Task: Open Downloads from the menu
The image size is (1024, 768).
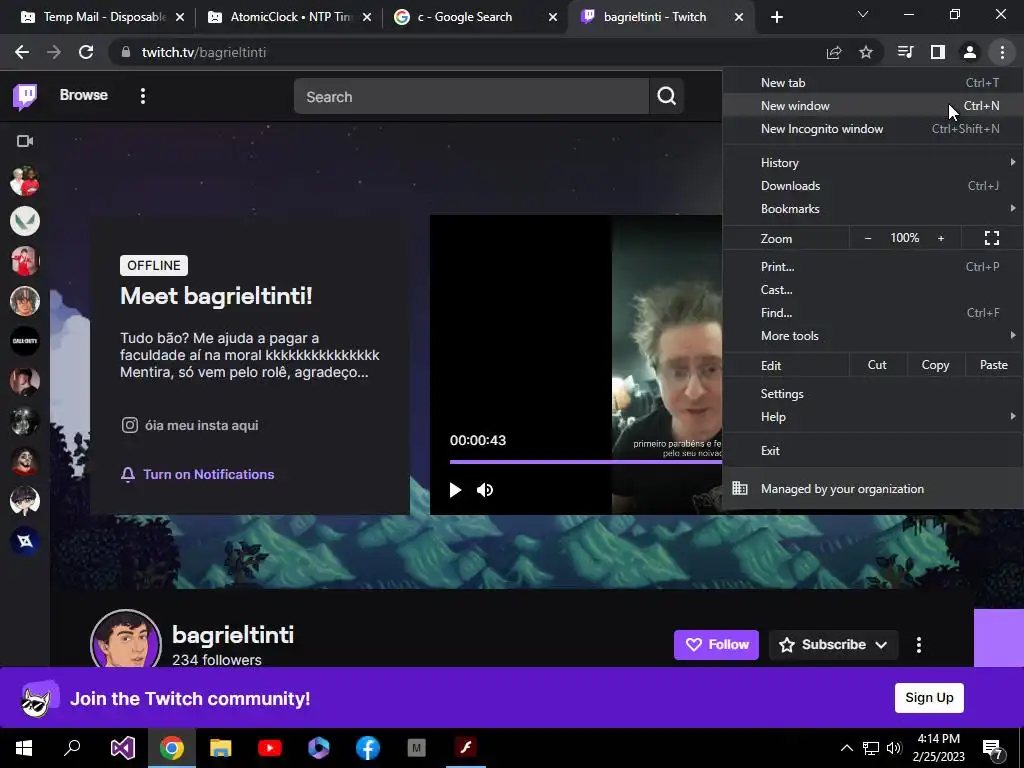Action: pos(873,185)
